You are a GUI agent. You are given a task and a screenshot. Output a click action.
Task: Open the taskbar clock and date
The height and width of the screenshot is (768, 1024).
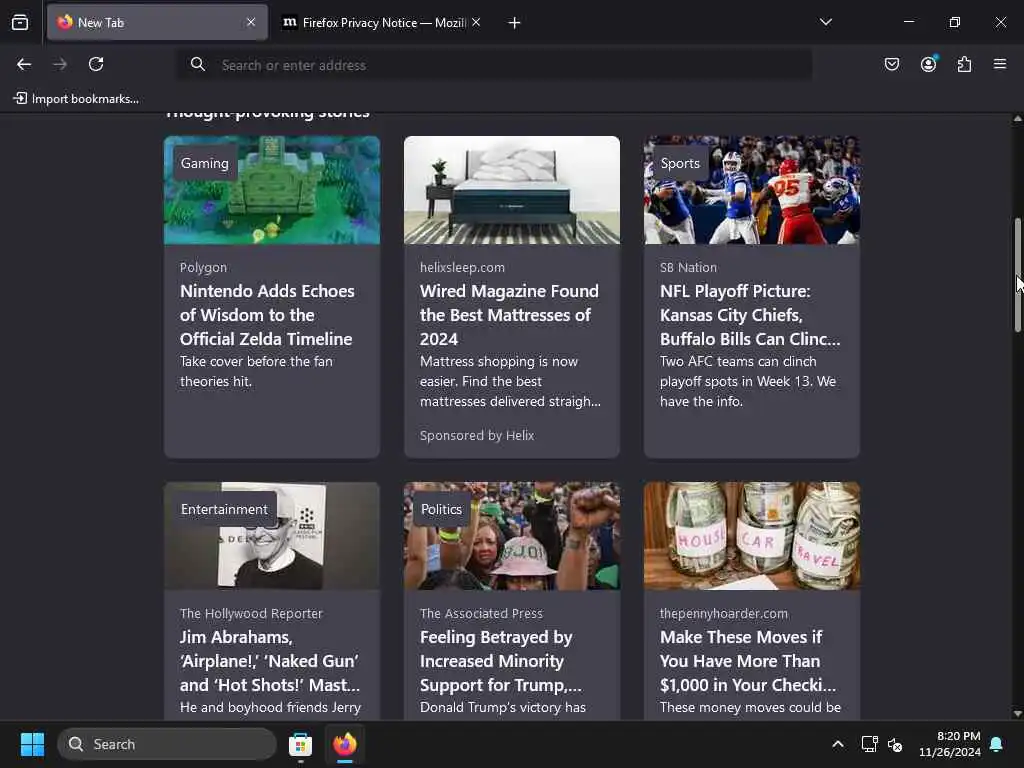click(950, 744)
